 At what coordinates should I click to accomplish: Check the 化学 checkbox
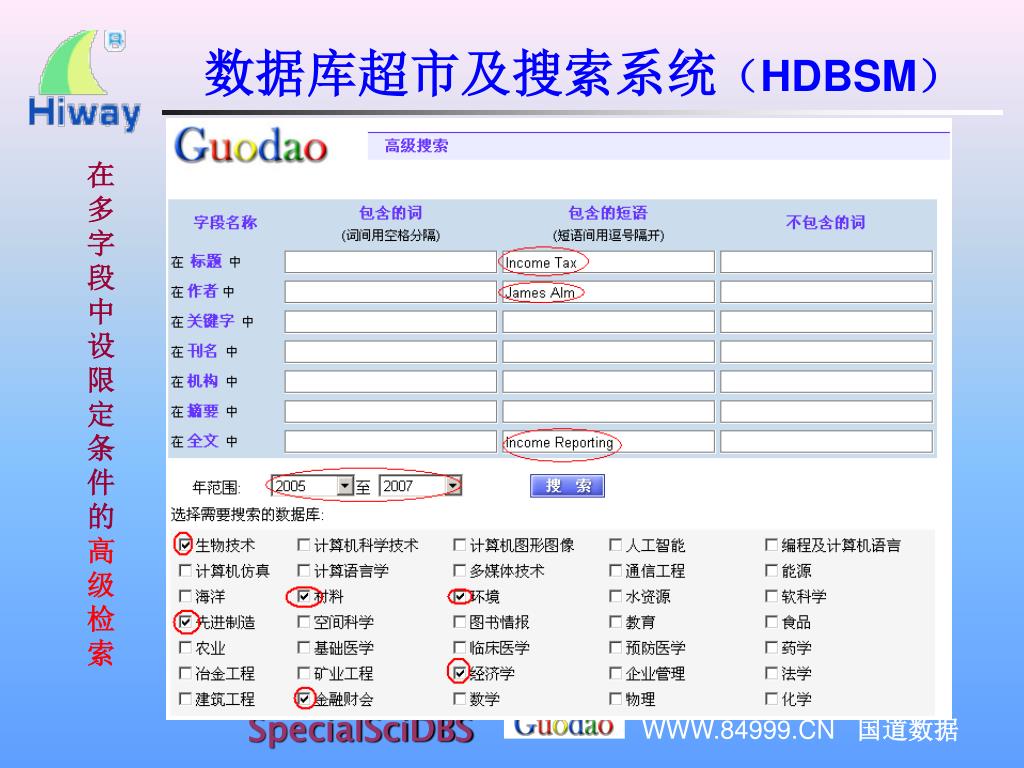coord(771,699)
